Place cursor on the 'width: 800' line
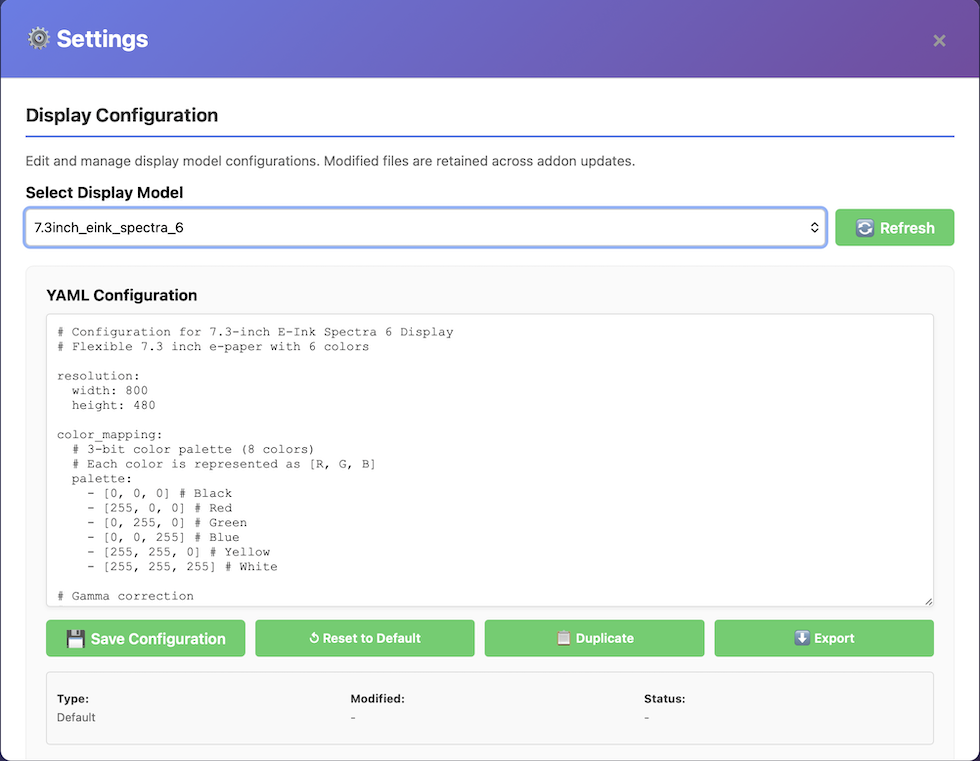Screen dimensions: 980x761 point(110,391)
